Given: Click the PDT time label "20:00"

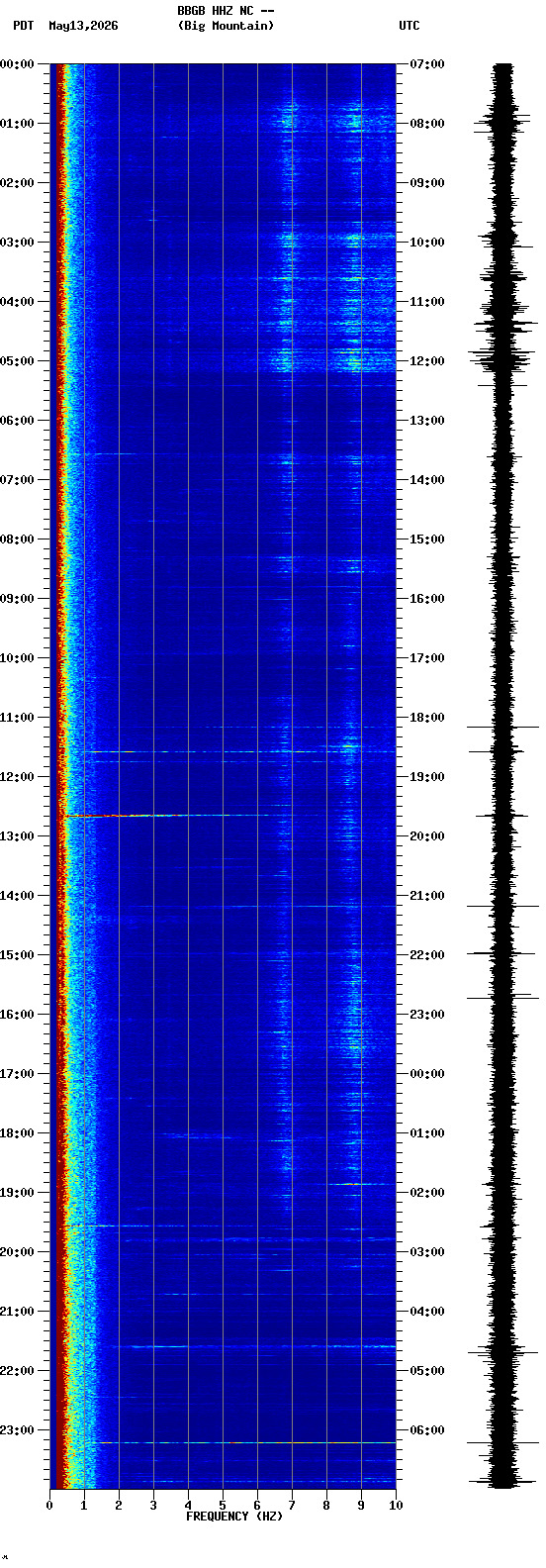Looking at the screenshot, I should [x=18, y=1252].
